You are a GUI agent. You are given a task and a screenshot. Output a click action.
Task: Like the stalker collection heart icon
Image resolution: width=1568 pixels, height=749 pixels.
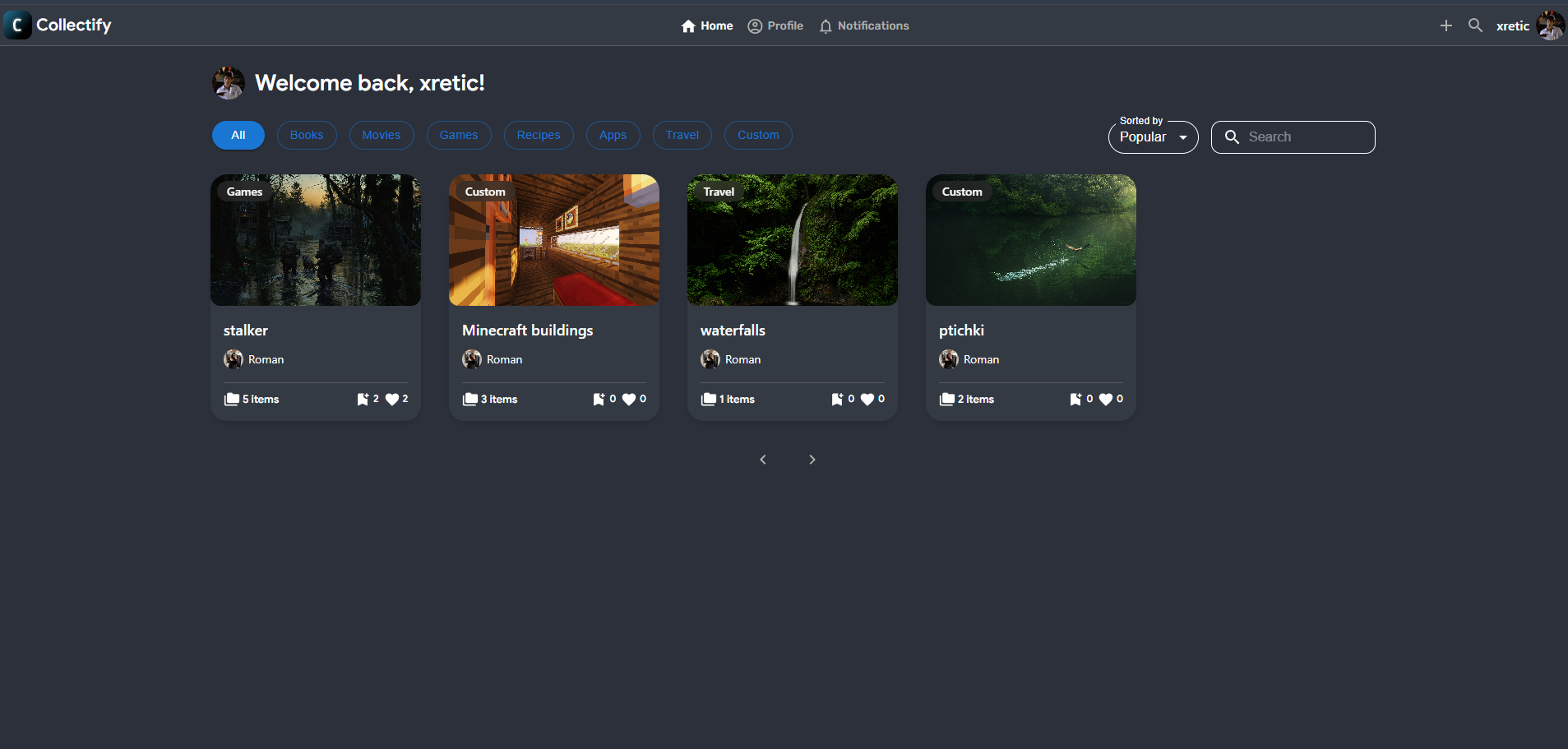pos(394,399)
